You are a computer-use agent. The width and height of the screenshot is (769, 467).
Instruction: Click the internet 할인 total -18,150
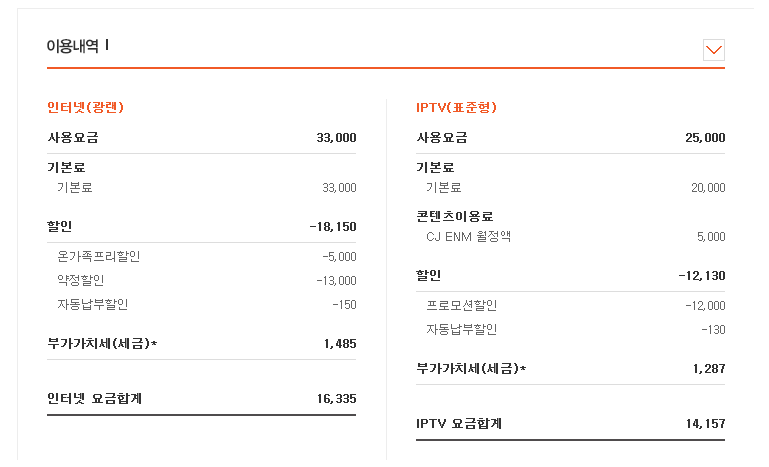333,227
